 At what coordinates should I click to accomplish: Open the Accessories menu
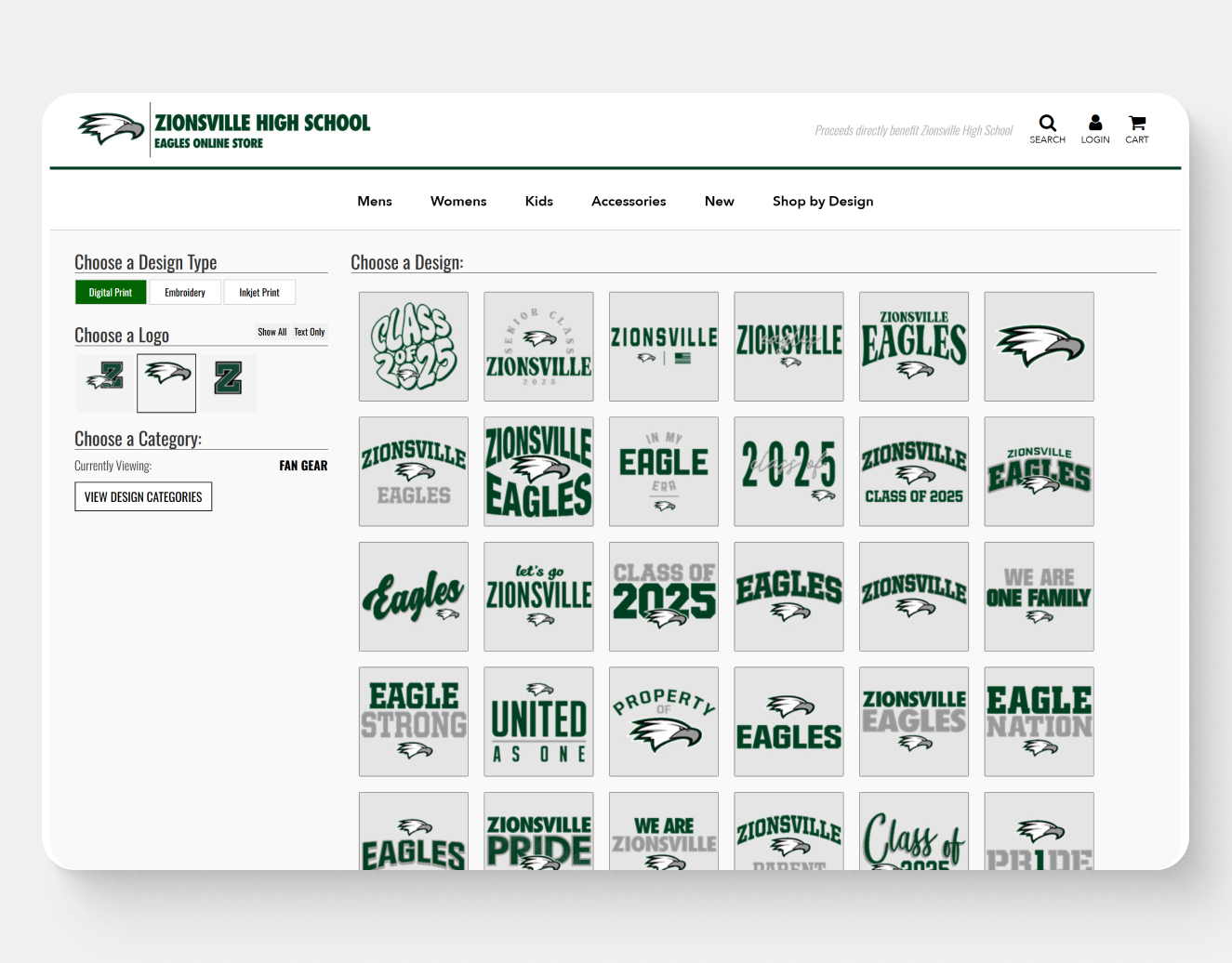pyautogui.click(x=629, y=201)
